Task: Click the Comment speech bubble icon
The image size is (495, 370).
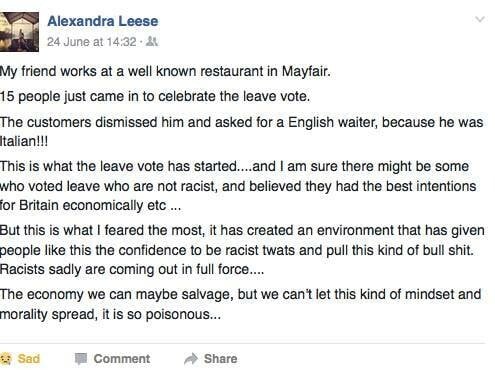Action: click(81, 359)
